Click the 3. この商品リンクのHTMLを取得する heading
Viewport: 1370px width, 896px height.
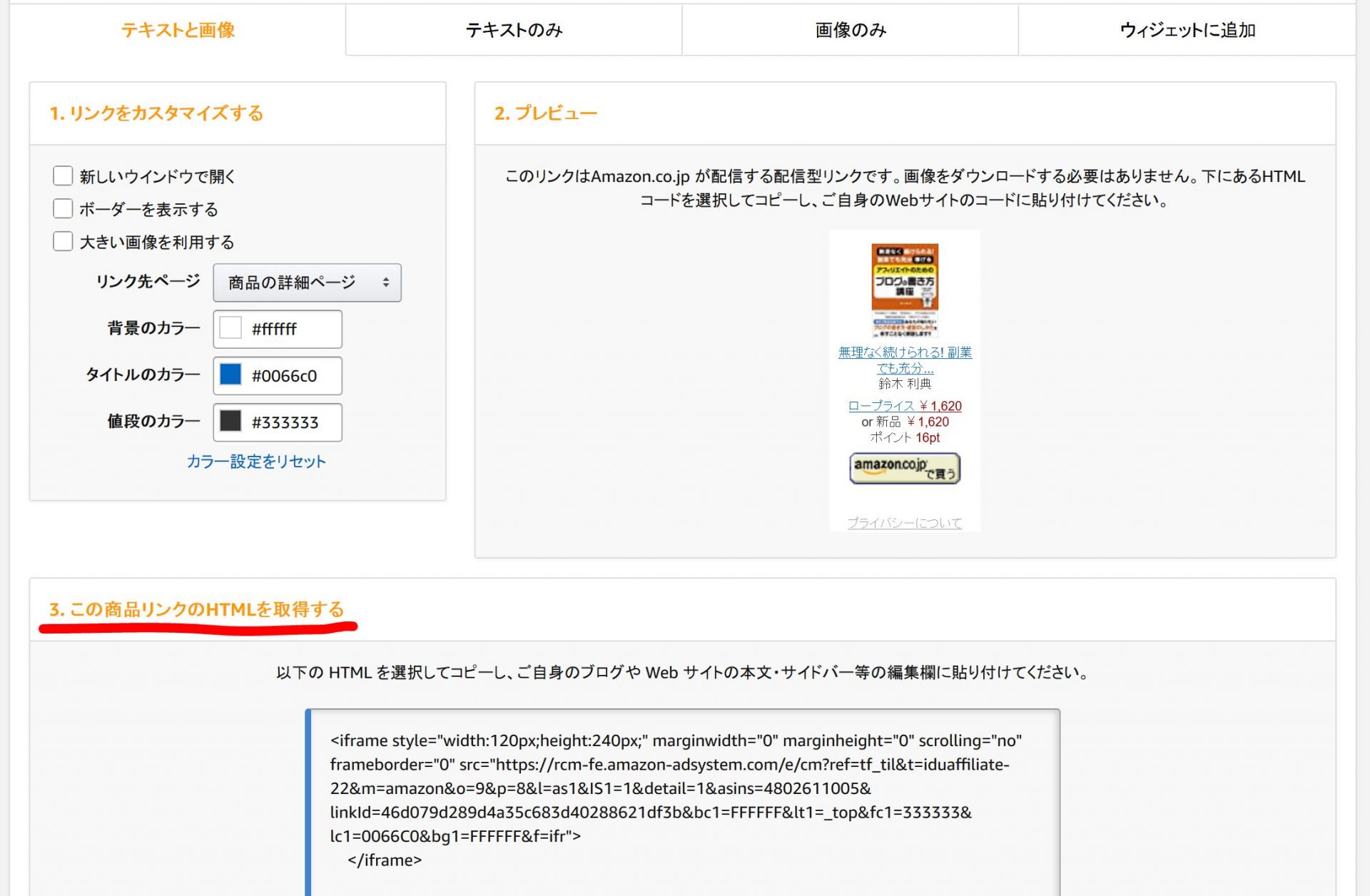(197, 609)
